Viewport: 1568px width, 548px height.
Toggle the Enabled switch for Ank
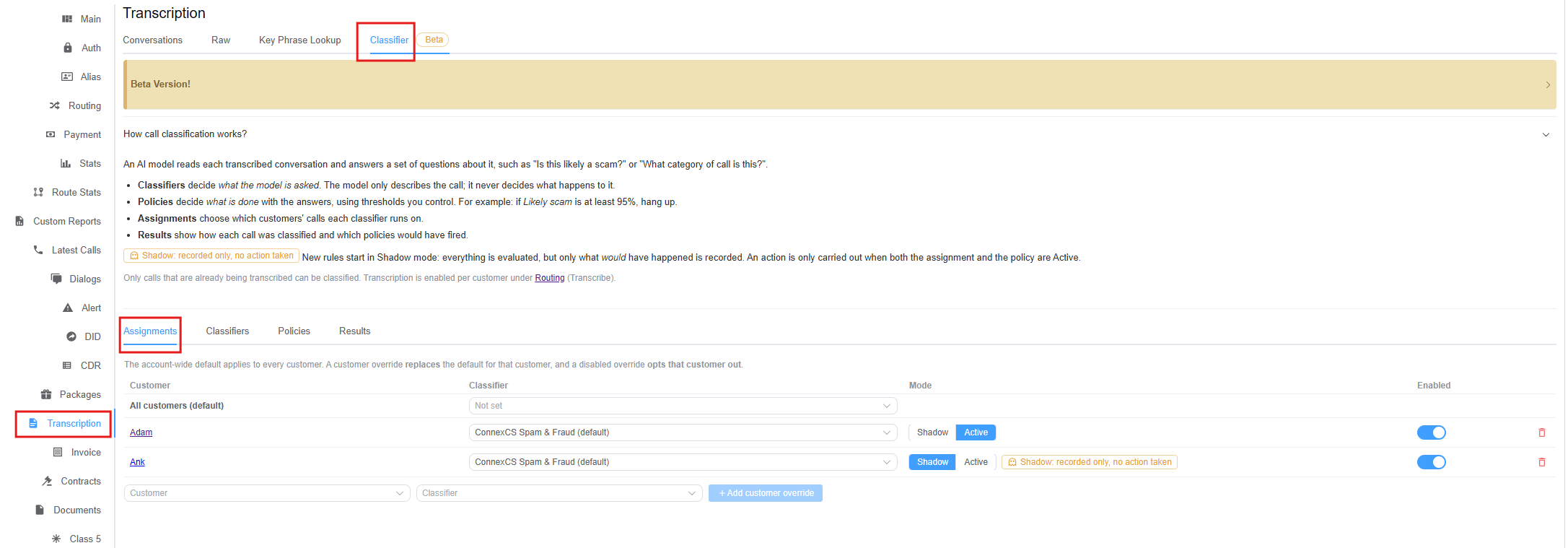click(1432, 462)
